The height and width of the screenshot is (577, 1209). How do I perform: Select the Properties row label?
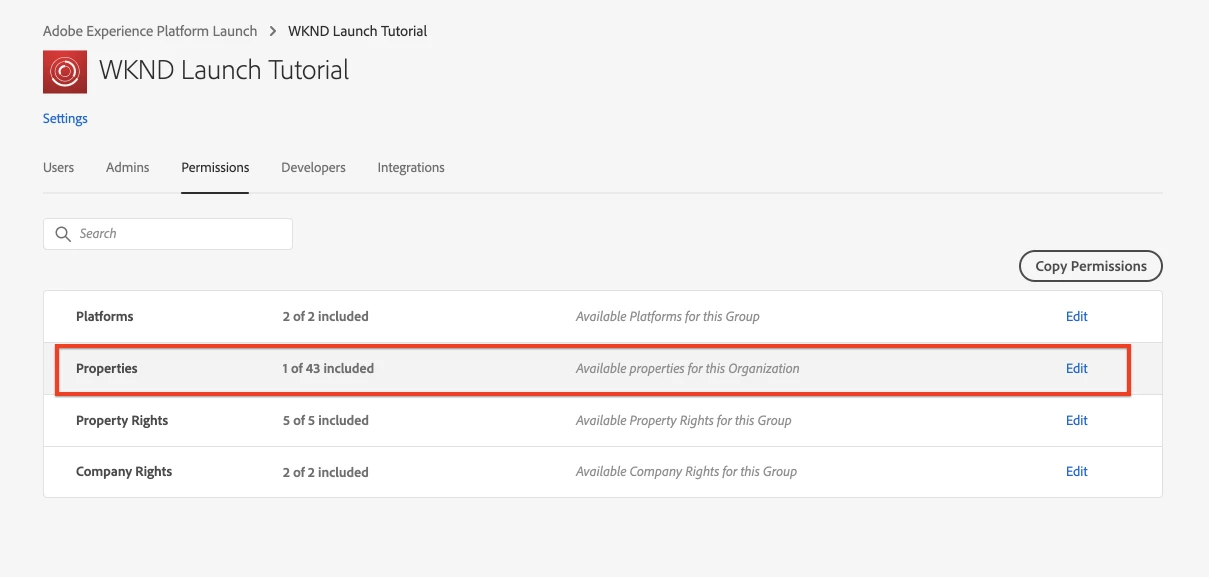tap(107, 368)
